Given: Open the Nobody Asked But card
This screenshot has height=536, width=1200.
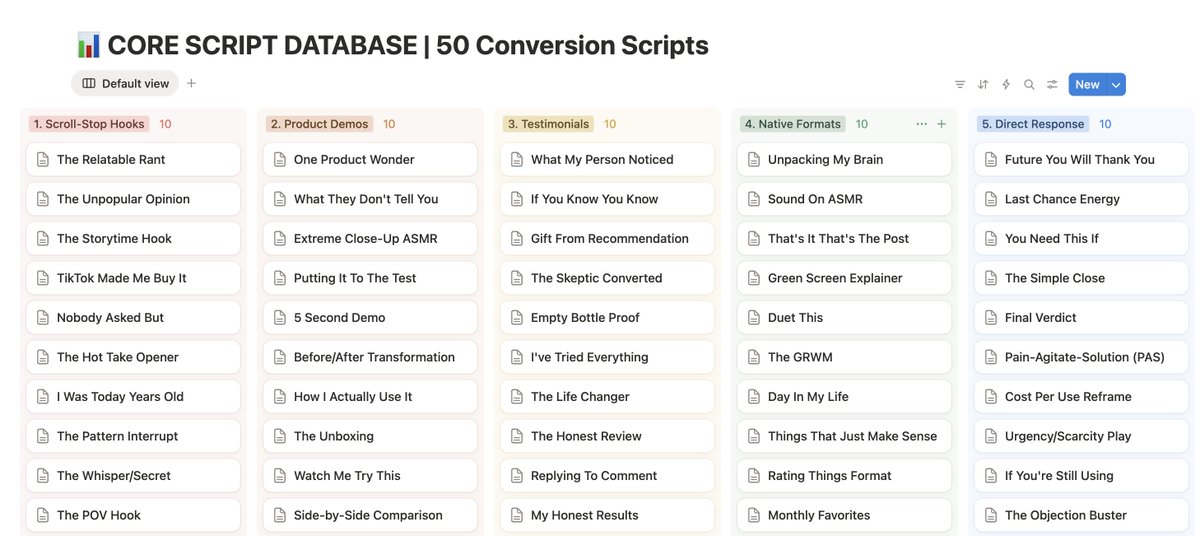Looking at the screenshot, I should point(133,318).
